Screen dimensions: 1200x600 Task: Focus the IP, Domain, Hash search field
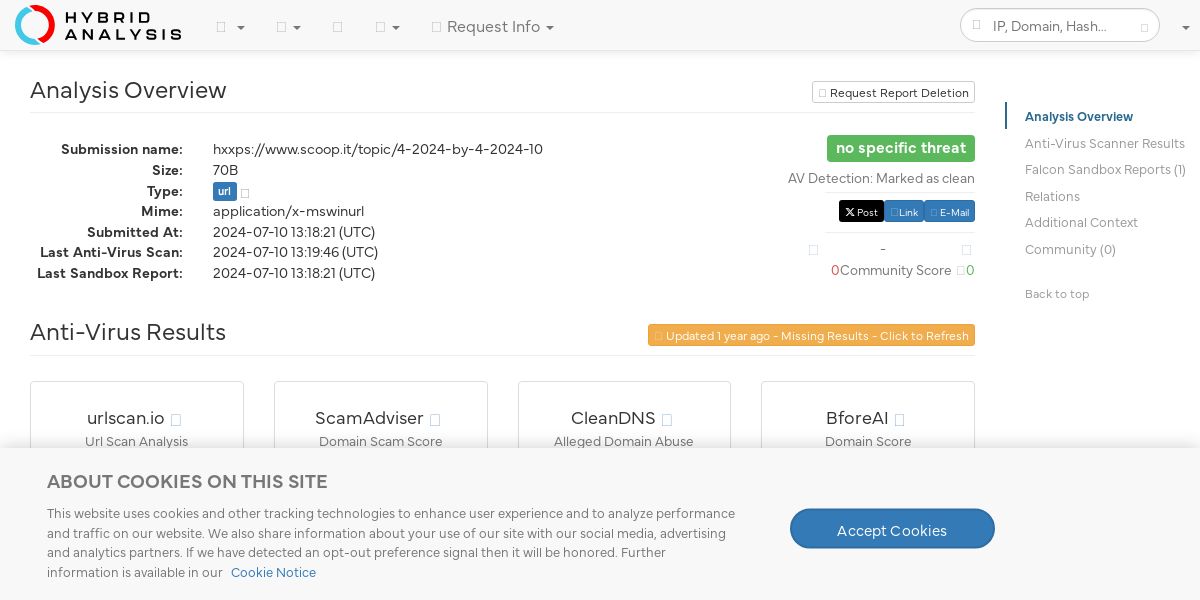(1060, 26)
